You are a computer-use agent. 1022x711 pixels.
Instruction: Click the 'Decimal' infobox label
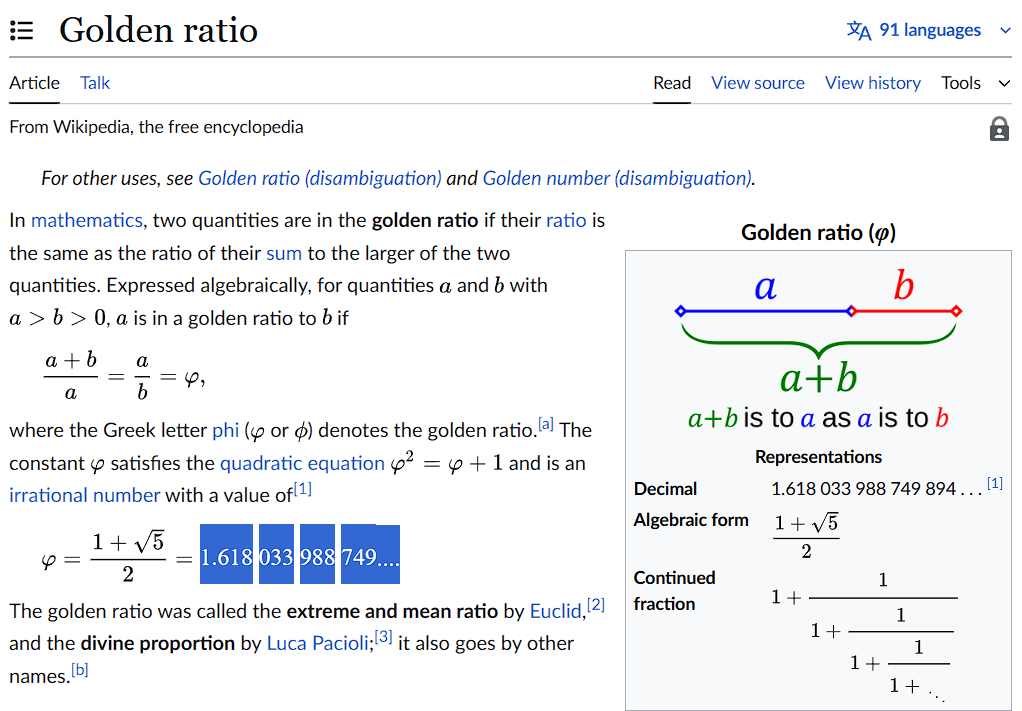point(665,489)
